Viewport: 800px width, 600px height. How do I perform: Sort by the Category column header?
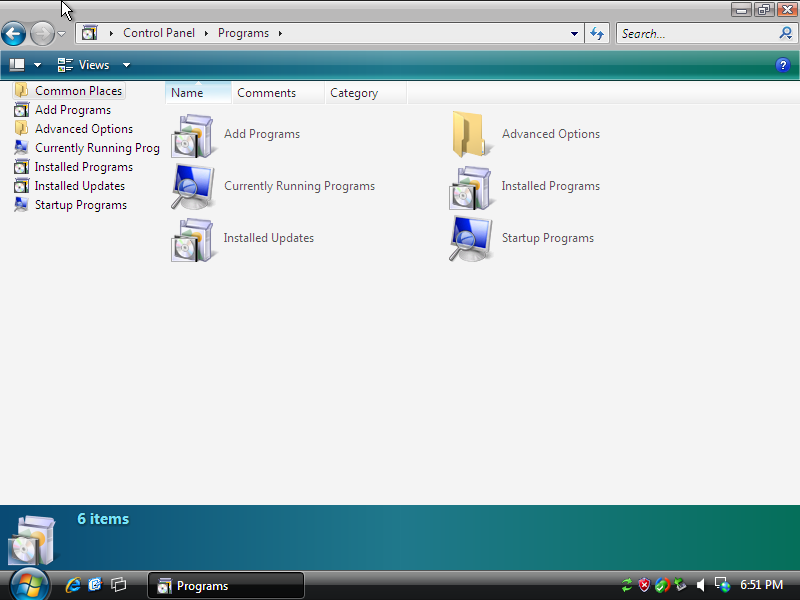366,93
